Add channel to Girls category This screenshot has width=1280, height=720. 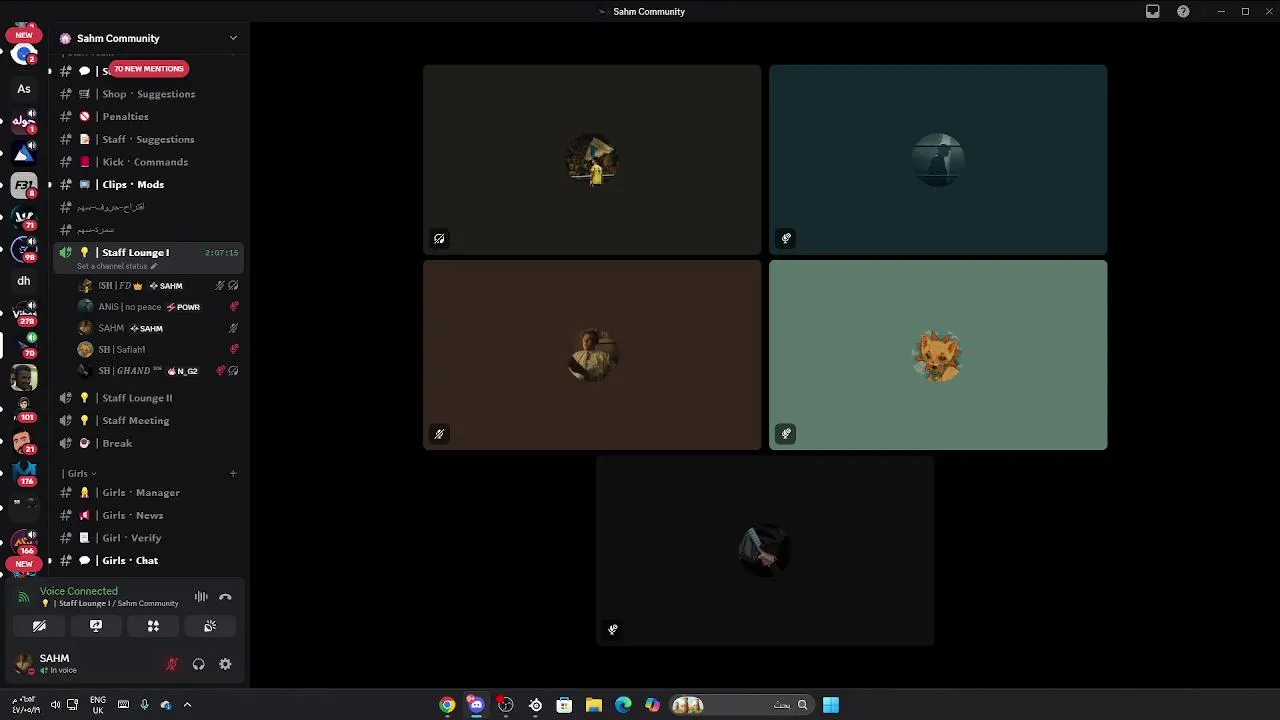pyautogui.click(x=233, y=473)
